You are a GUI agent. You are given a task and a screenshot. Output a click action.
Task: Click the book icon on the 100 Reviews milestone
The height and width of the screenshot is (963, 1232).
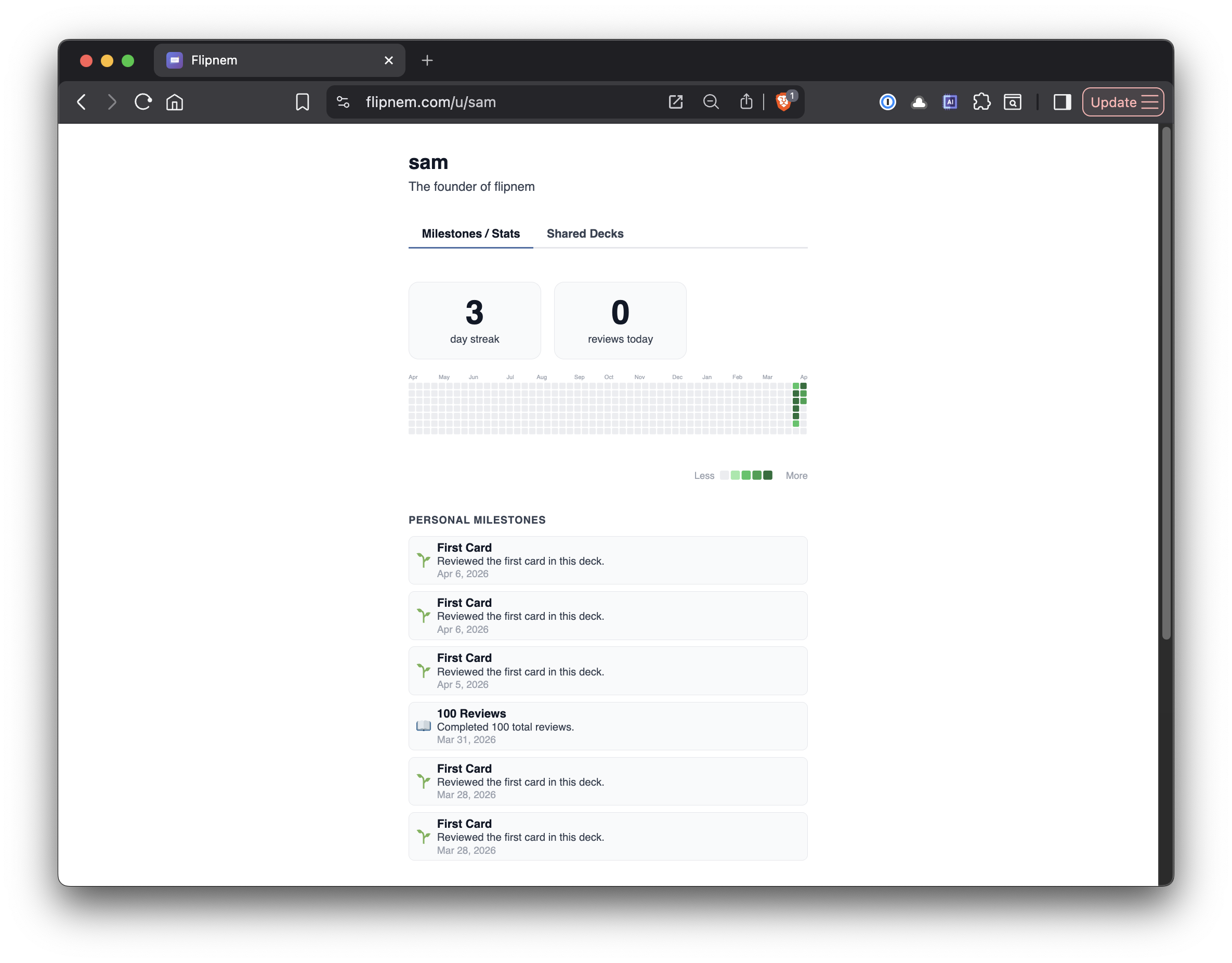coord(423,726)
